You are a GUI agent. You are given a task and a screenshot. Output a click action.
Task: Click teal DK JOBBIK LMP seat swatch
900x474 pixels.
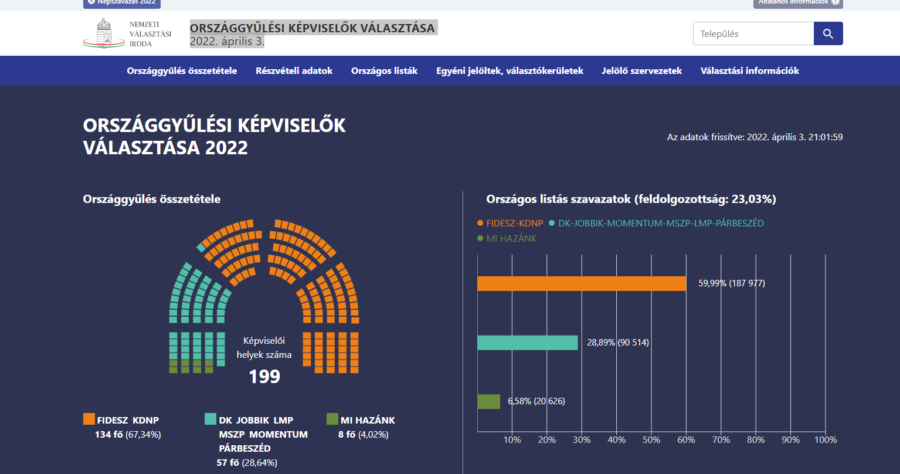point(210,419)
